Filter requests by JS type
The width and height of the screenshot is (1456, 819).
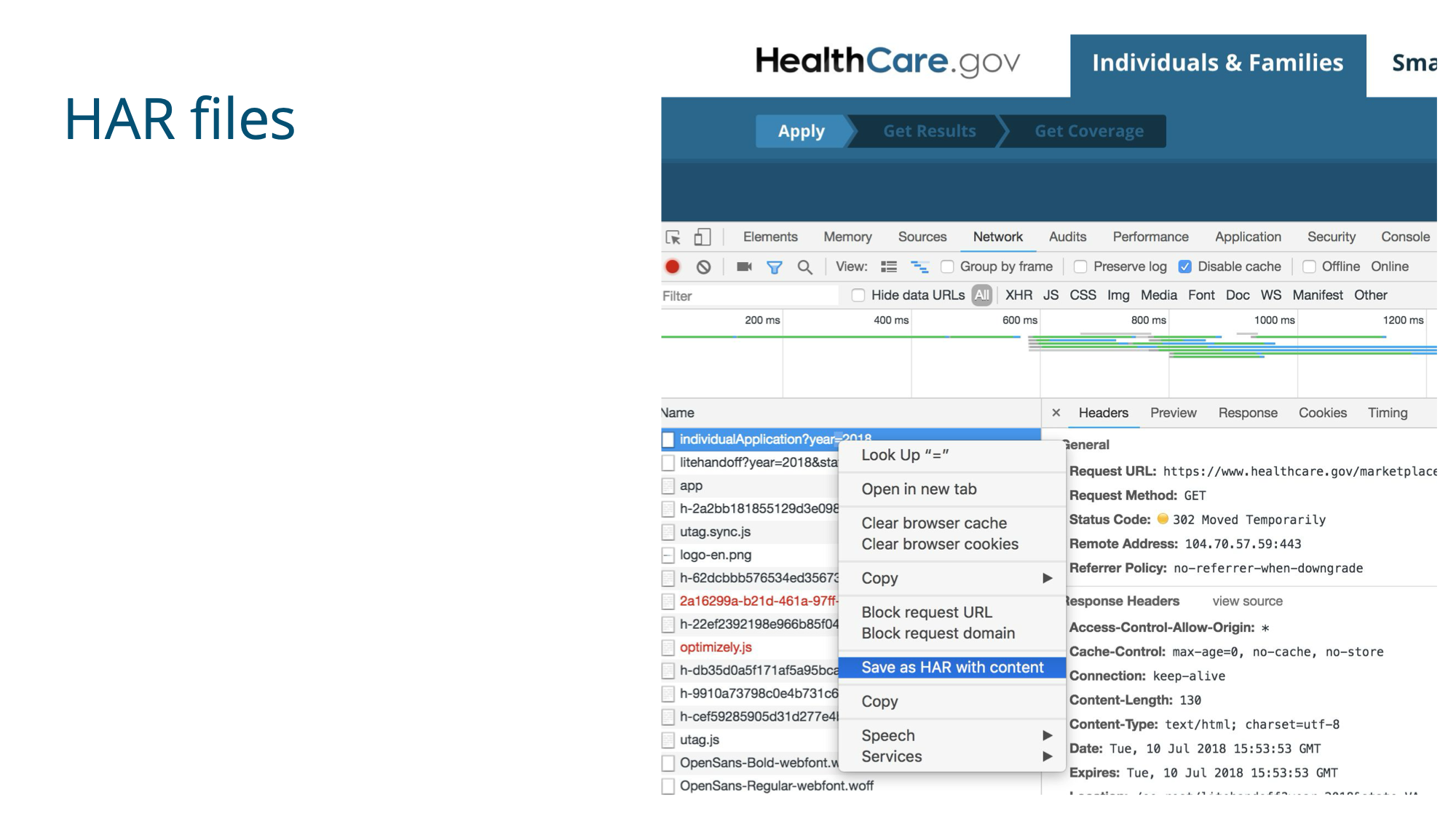(1051, 295)
